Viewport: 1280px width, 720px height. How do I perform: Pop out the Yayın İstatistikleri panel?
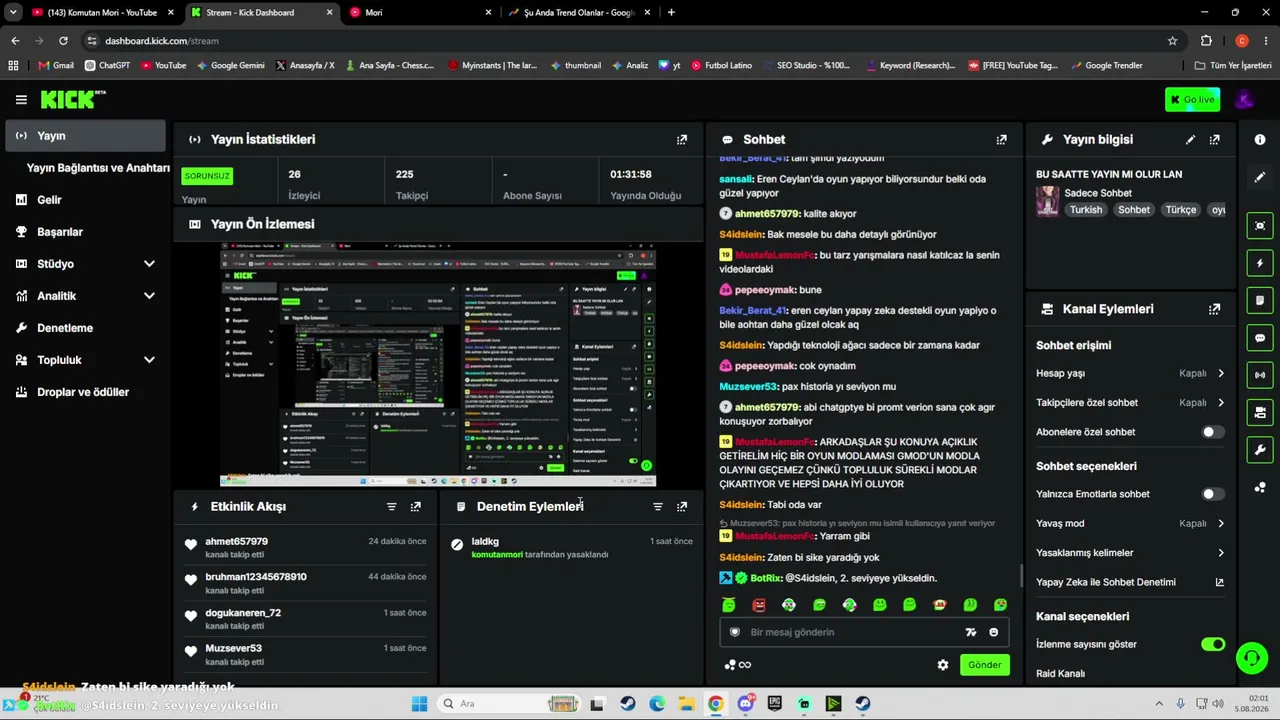tap(682, 140)
